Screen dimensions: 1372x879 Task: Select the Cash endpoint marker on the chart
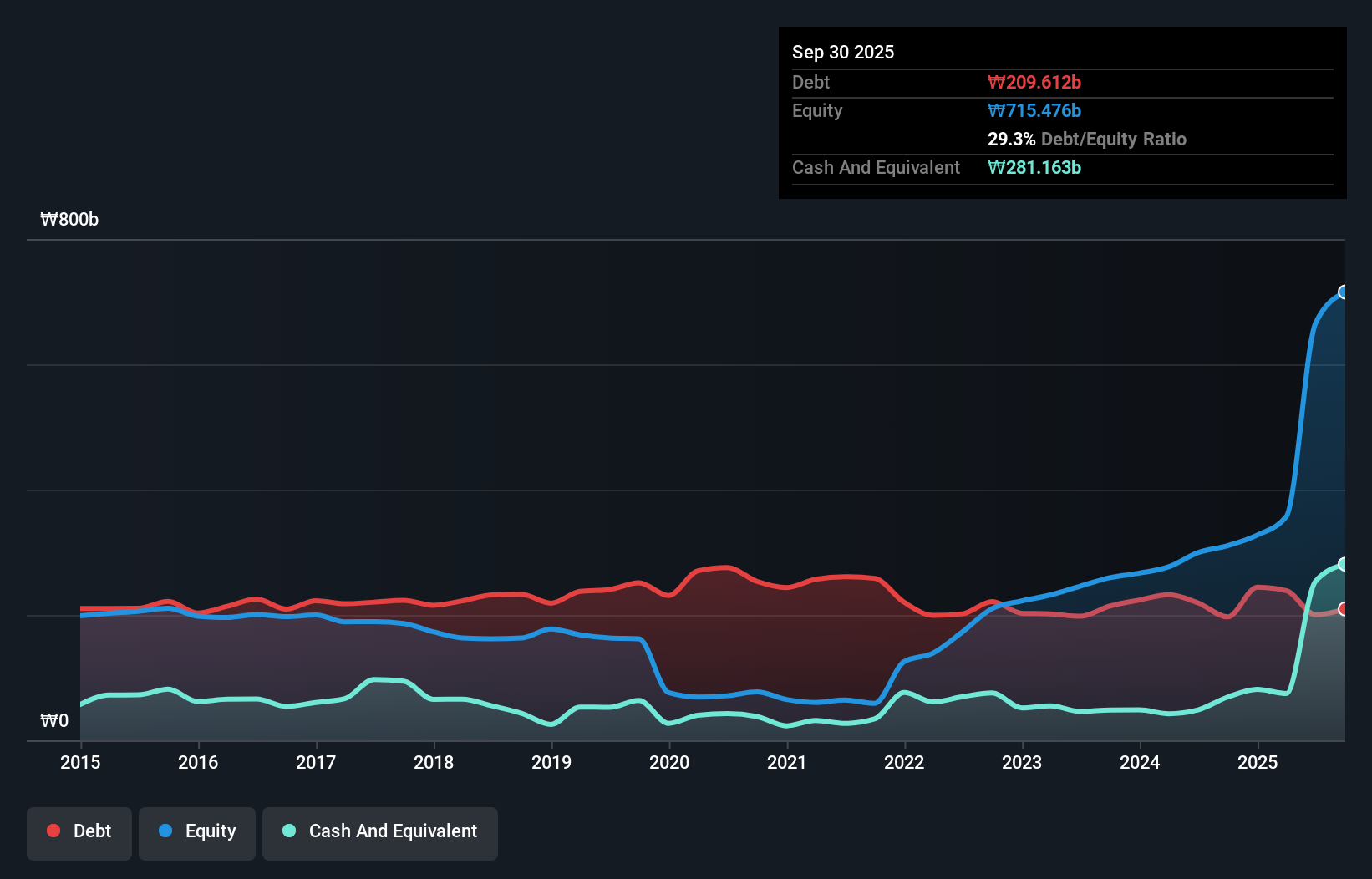tap(1343, 562)
